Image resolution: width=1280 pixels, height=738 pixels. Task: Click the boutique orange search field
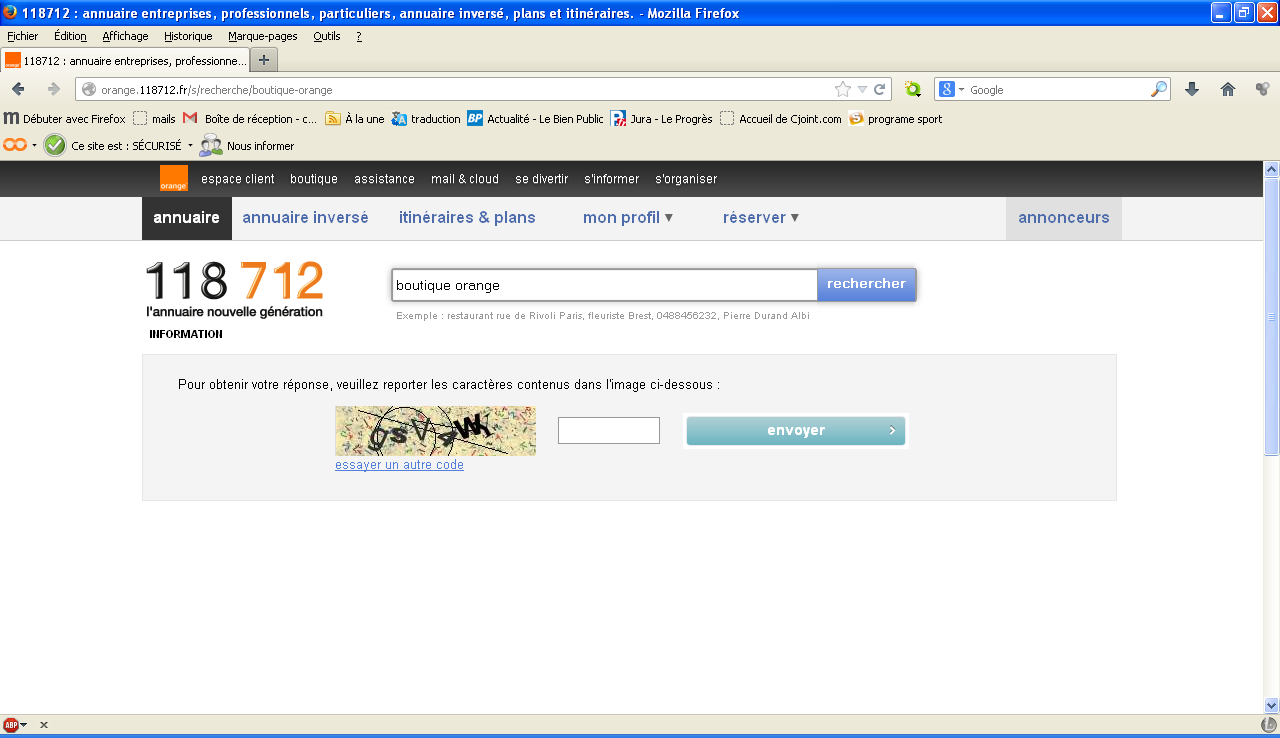(x=604, y=285)
